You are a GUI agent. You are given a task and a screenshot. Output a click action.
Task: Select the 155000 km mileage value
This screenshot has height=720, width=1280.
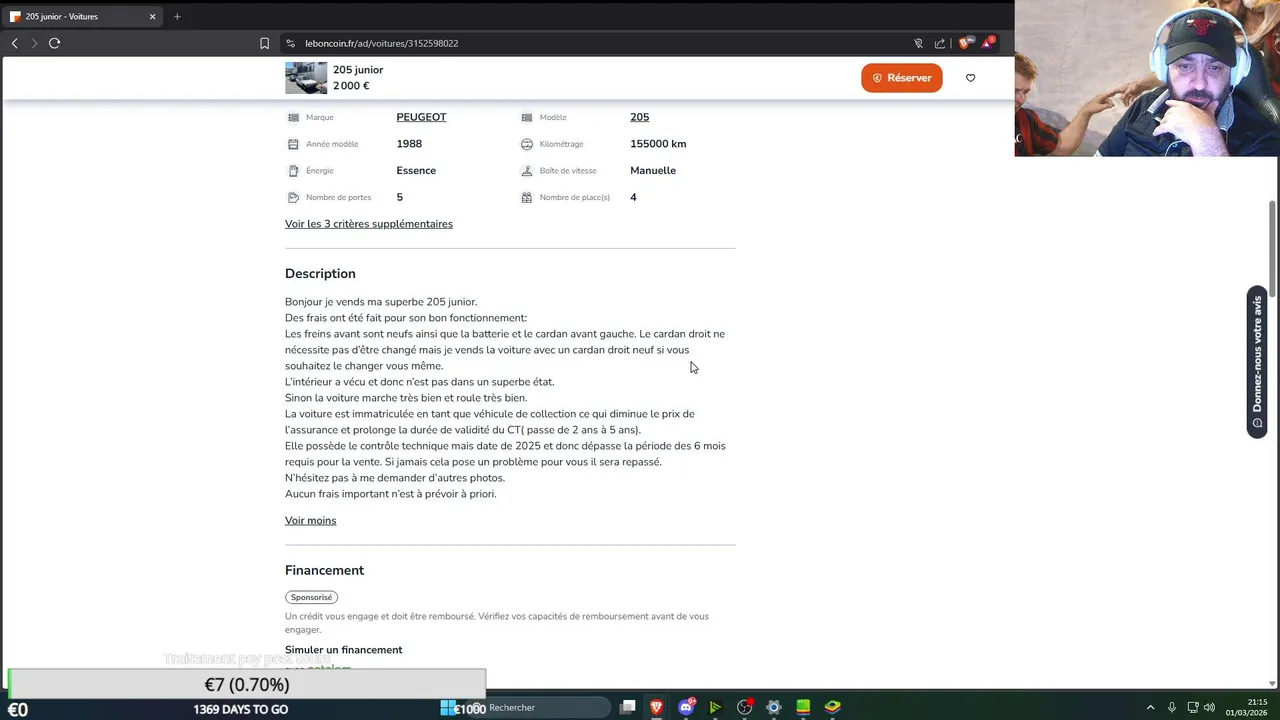(658, 144)
